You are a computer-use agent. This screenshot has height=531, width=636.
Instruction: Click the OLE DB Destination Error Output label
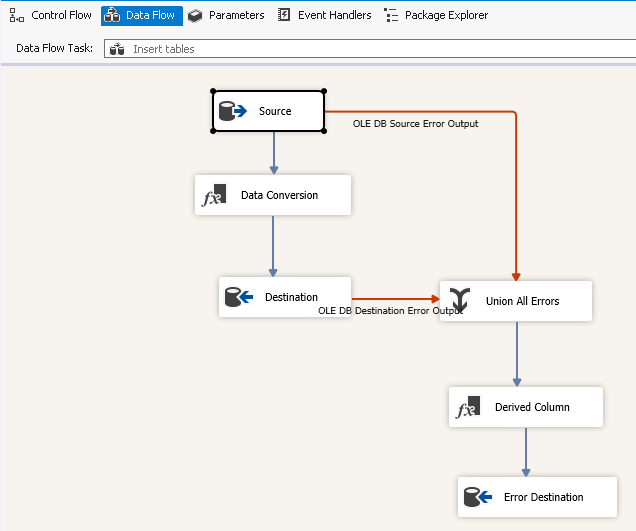[390, 310]
